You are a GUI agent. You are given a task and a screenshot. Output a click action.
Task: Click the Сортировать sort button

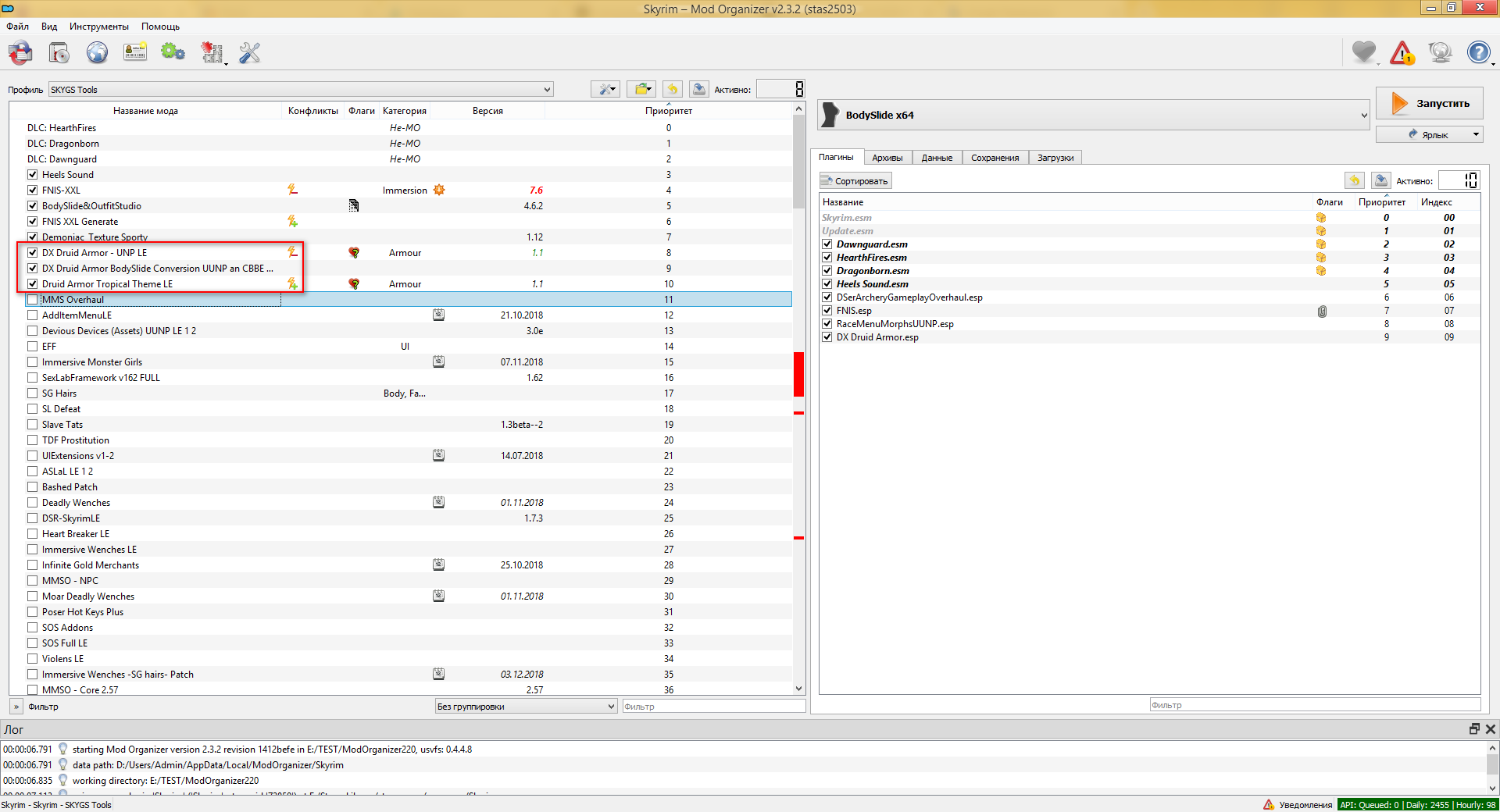(855, 181)
